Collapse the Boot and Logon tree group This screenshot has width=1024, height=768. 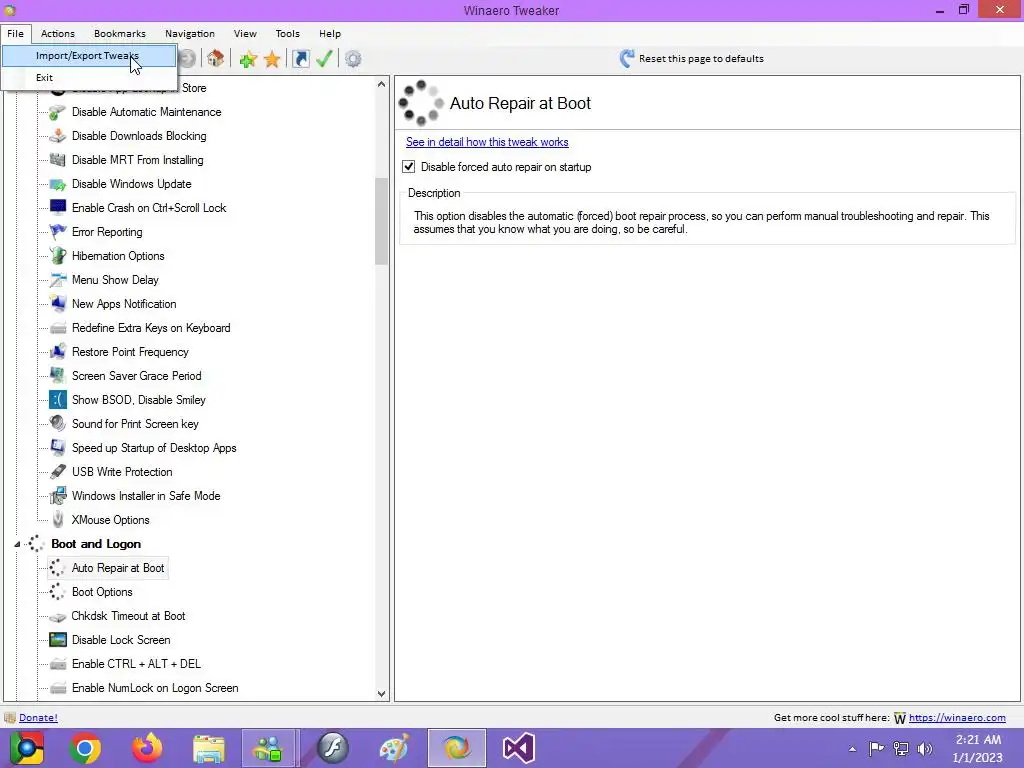click(17, 544)
